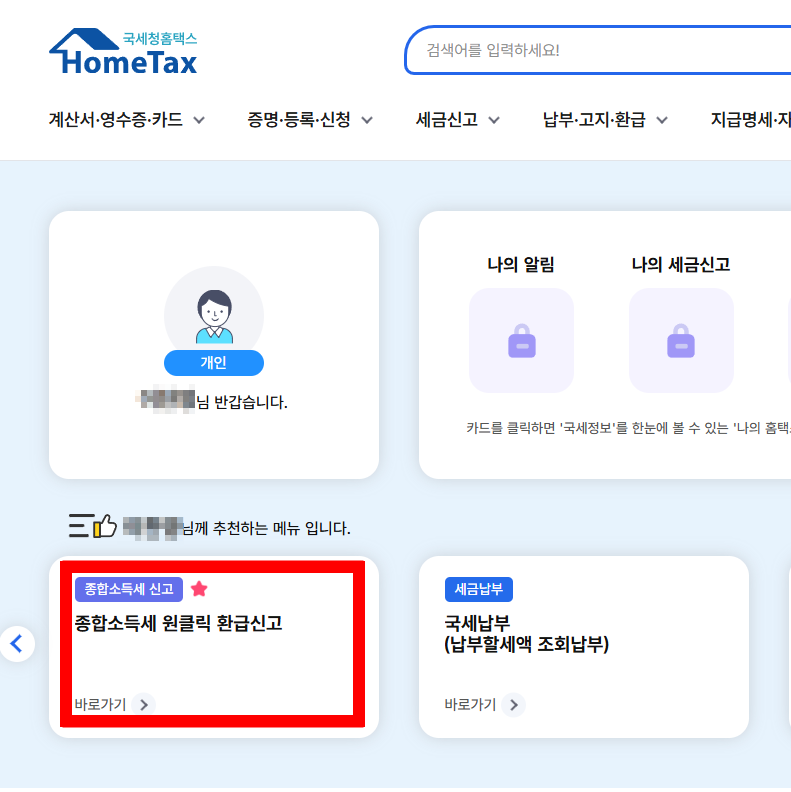Click the thumbs-up recommended menu icon
This screenshot has width=791, height=792.
[93, 526]
